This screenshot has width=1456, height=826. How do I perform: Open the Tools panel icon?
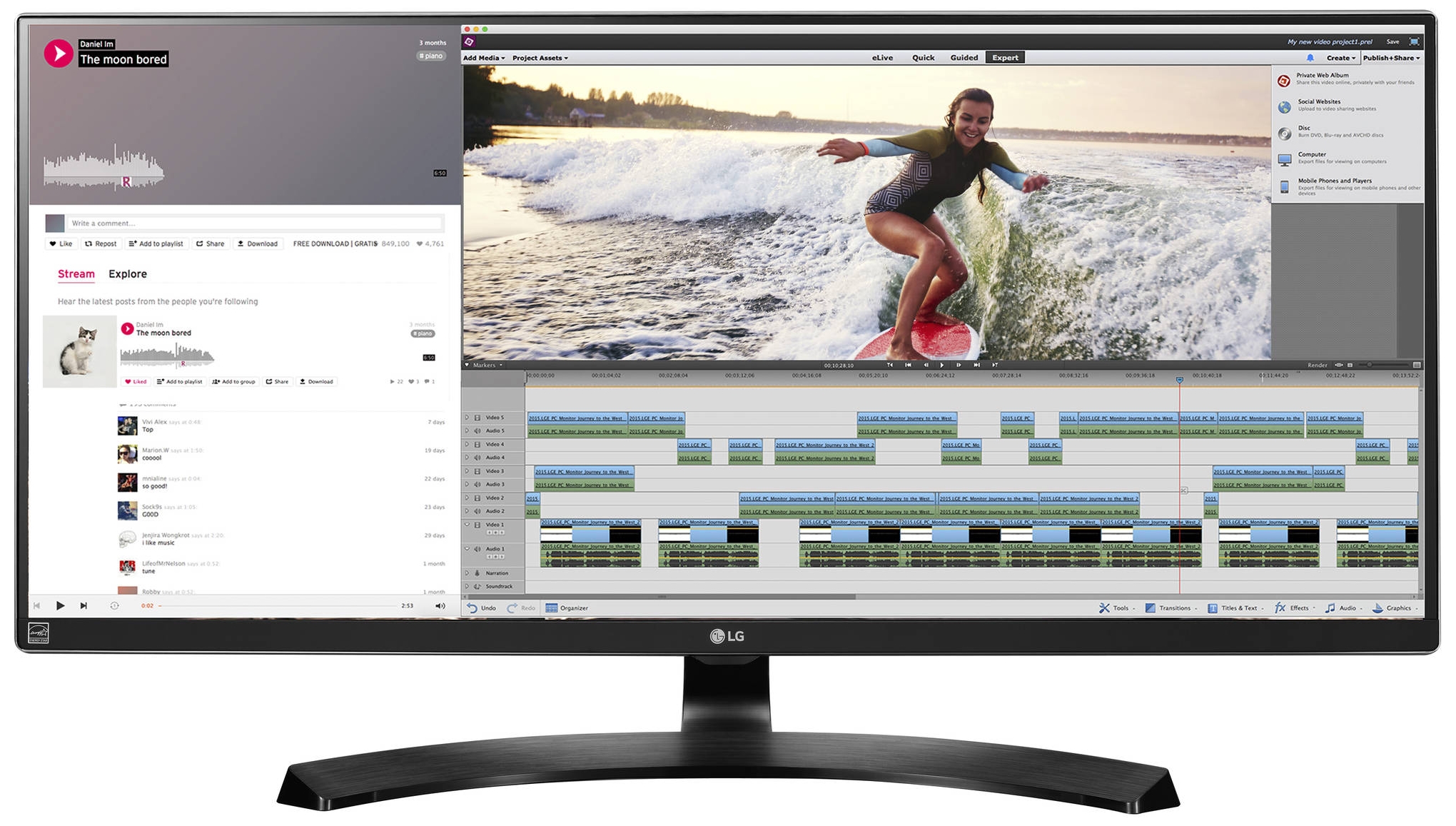click(x=1104, y=608)
